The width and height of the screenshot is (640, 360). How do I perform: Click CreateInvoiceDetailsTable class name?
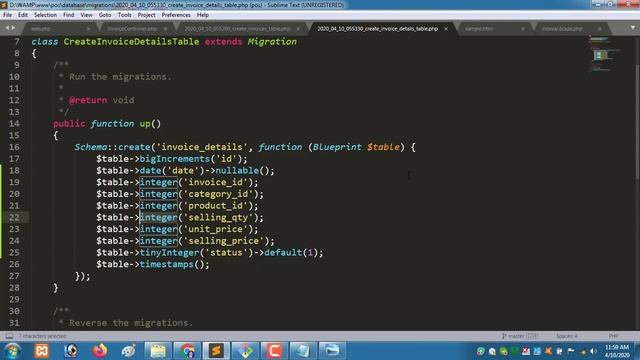[x=131, y=42]
